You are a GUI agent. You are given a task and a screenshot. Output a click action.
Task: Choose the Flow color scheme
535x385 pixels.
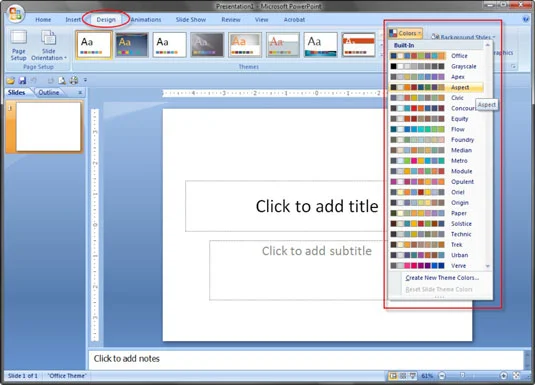pos(436,129)
